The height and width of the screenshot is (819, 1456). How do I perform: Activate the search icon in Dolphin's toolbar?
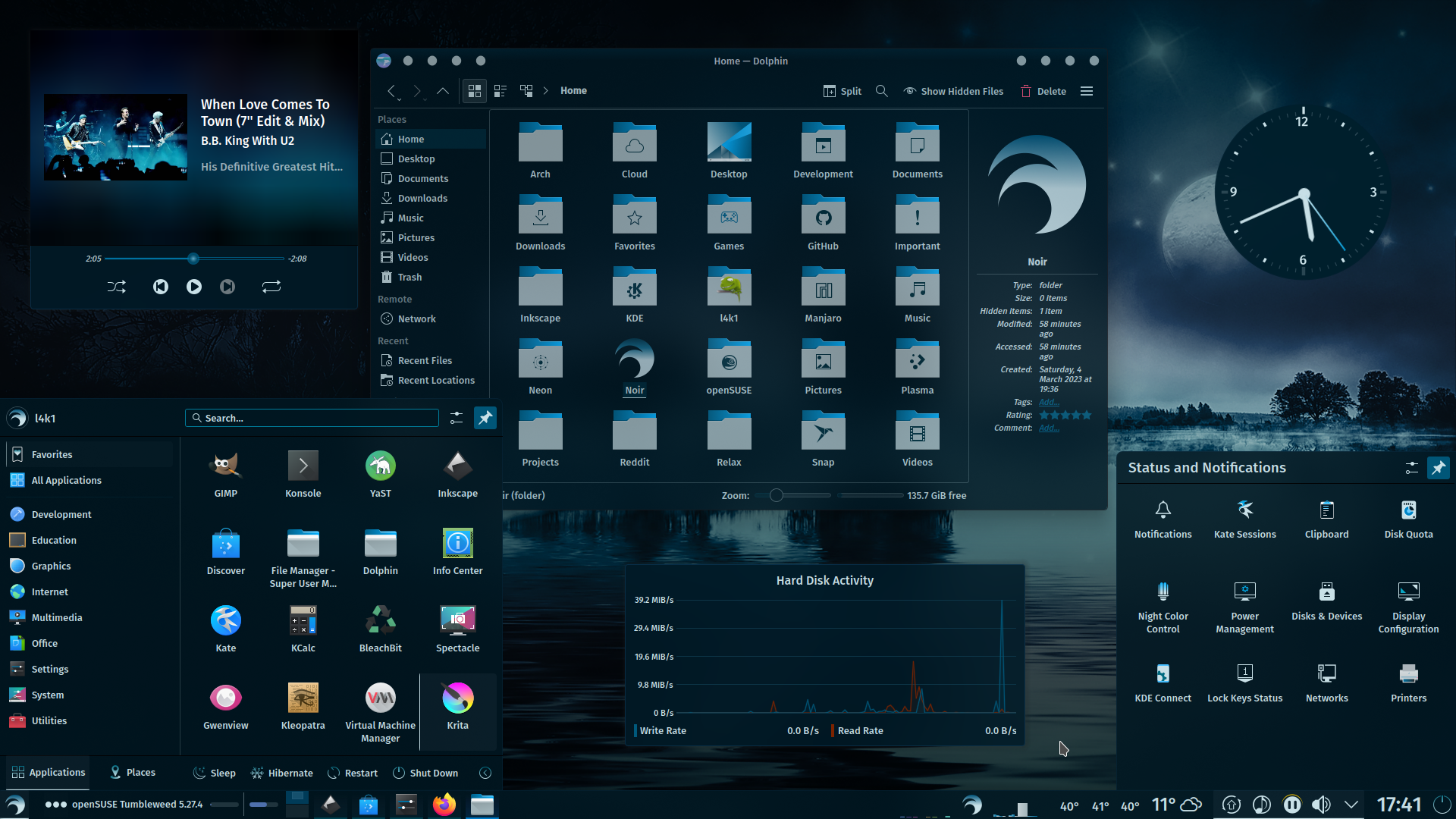pyautogui.click(x=880, y=91)
